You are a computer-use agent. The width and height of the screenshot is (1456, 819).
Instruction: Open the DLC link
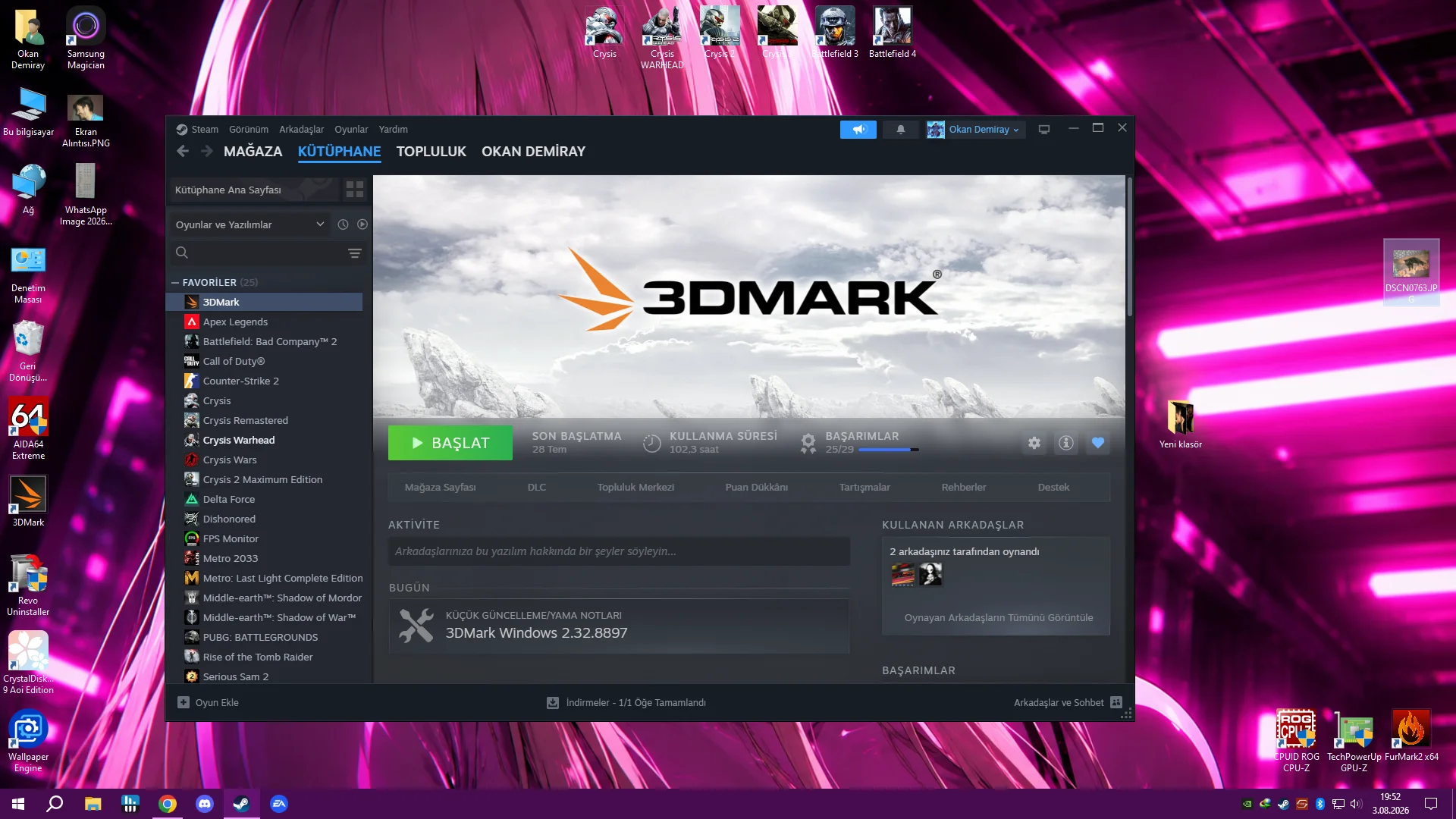coord(536,487)
